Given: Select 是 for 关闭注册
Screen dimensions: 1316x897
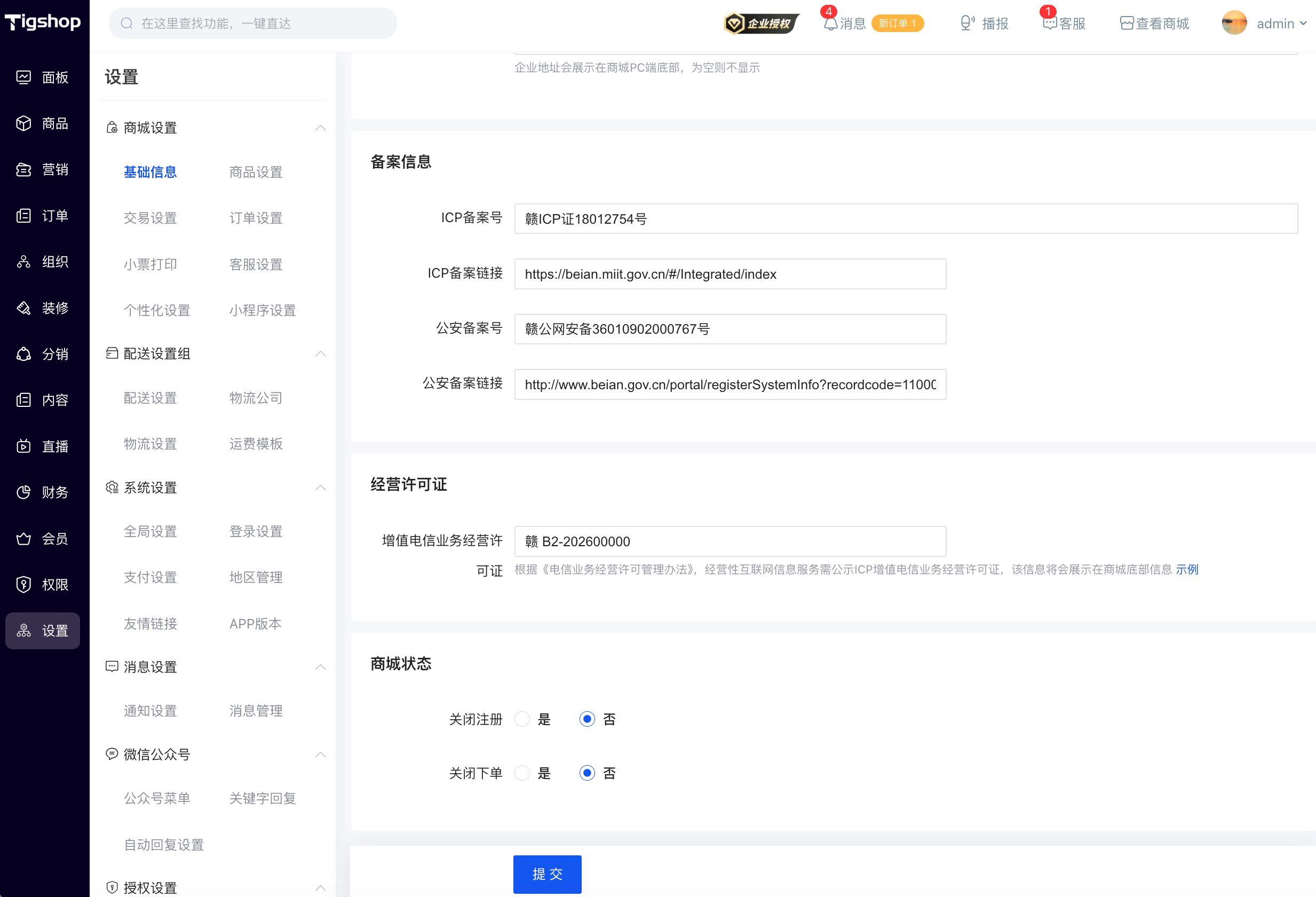Looking at the screenshot, I should (522, 719).
